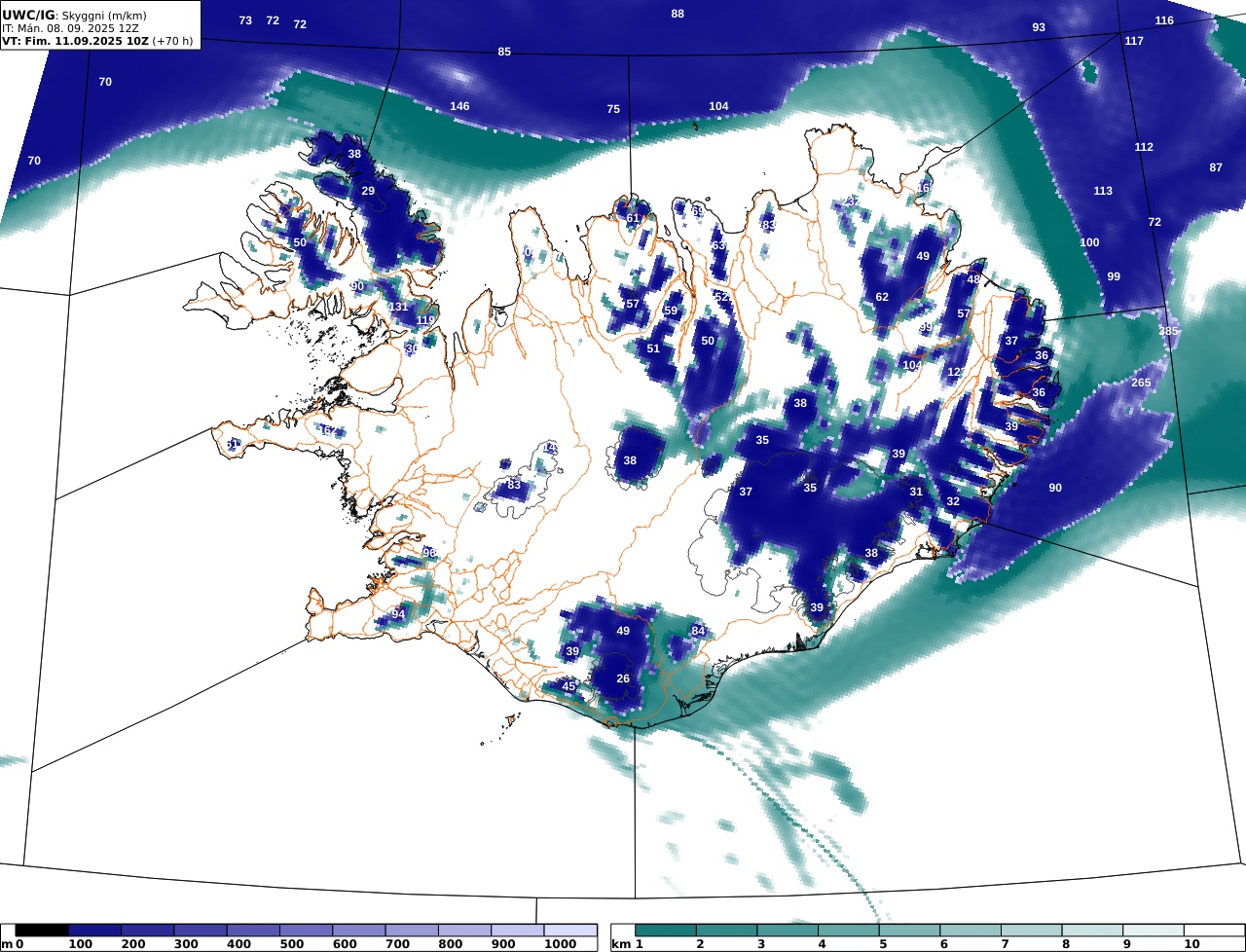The width and height of the screenshot is (1246, 952).
Task: Select the value 112 in the eastern sea
Action: point(1144,147)
